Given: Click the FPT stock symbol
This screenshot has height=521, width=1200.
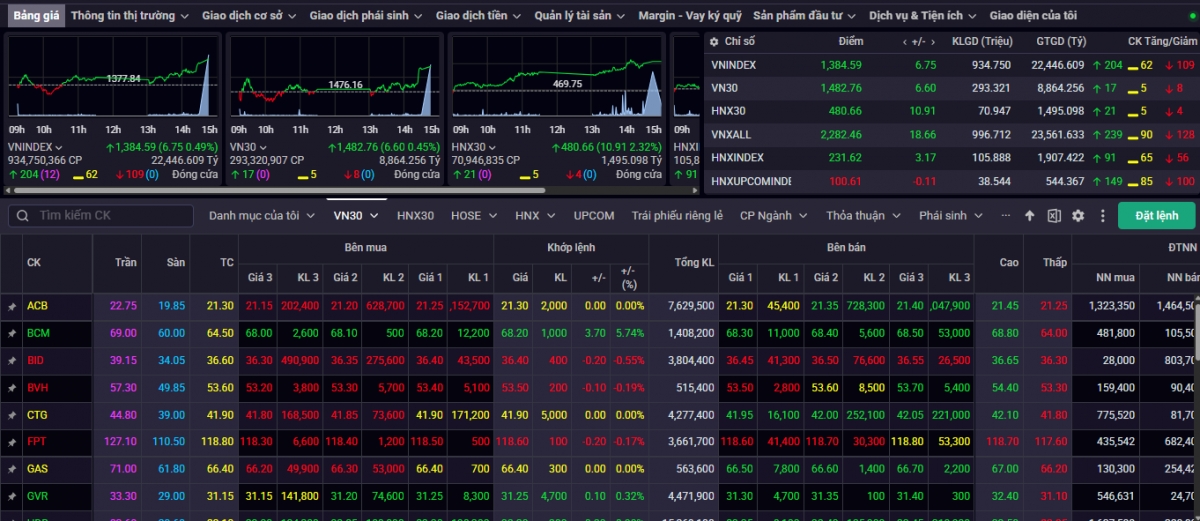Looking at the screenshot, I should point(37,441).
